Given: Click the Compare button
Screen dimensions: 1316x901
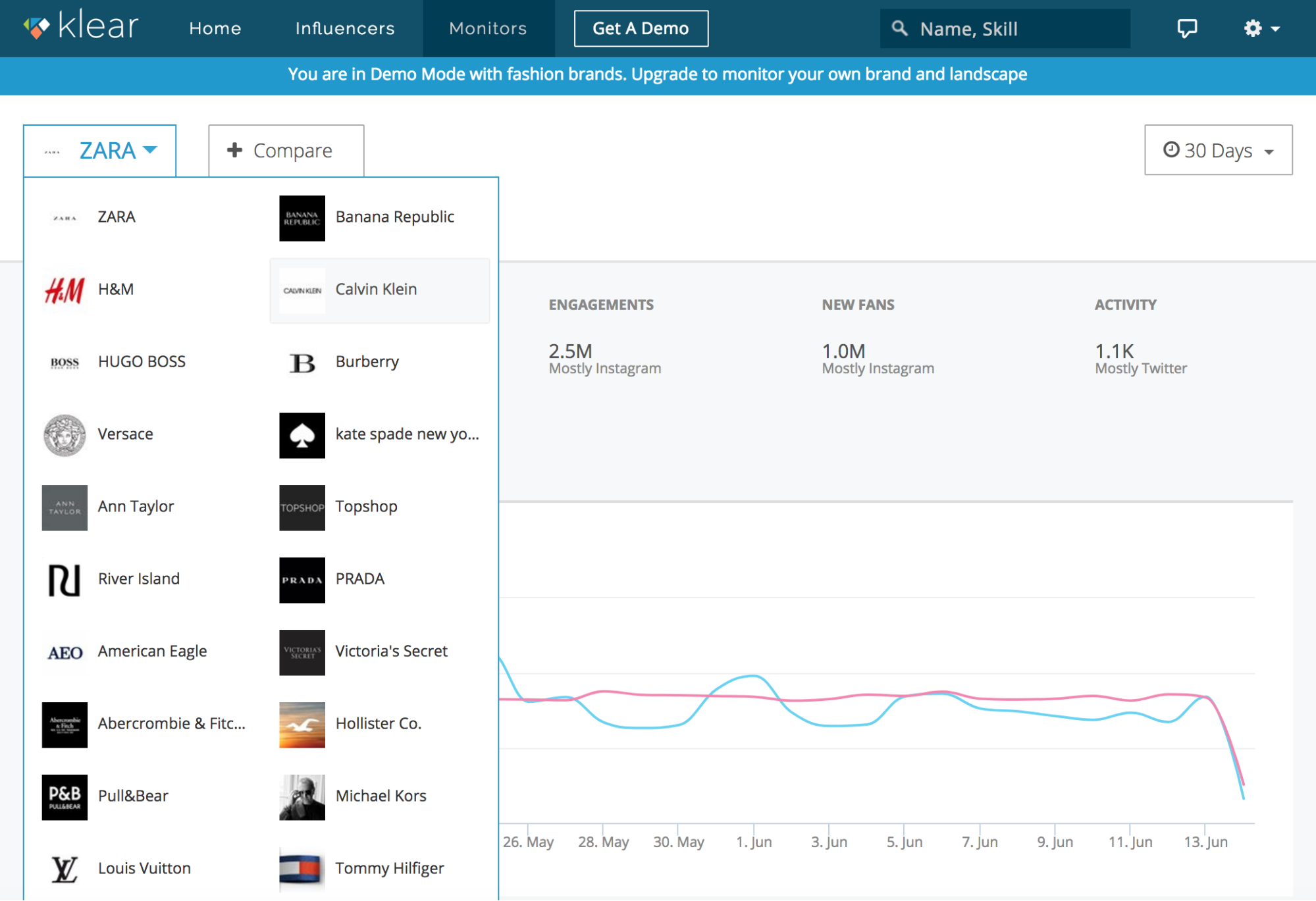Looking at the screenshot, I should (x=286, y=151).
